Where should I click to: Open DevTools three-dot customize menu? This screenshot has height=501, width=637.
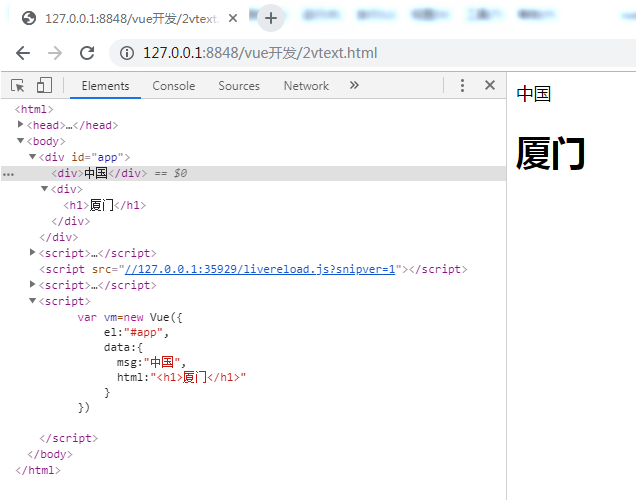tap(462, 85)
